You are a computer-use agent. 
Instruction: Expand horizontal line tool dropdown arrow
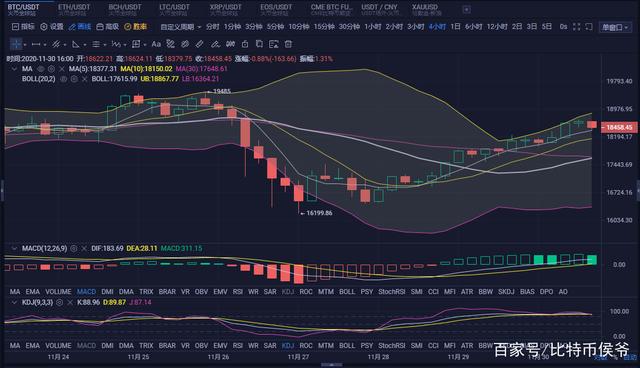[45, 44]
